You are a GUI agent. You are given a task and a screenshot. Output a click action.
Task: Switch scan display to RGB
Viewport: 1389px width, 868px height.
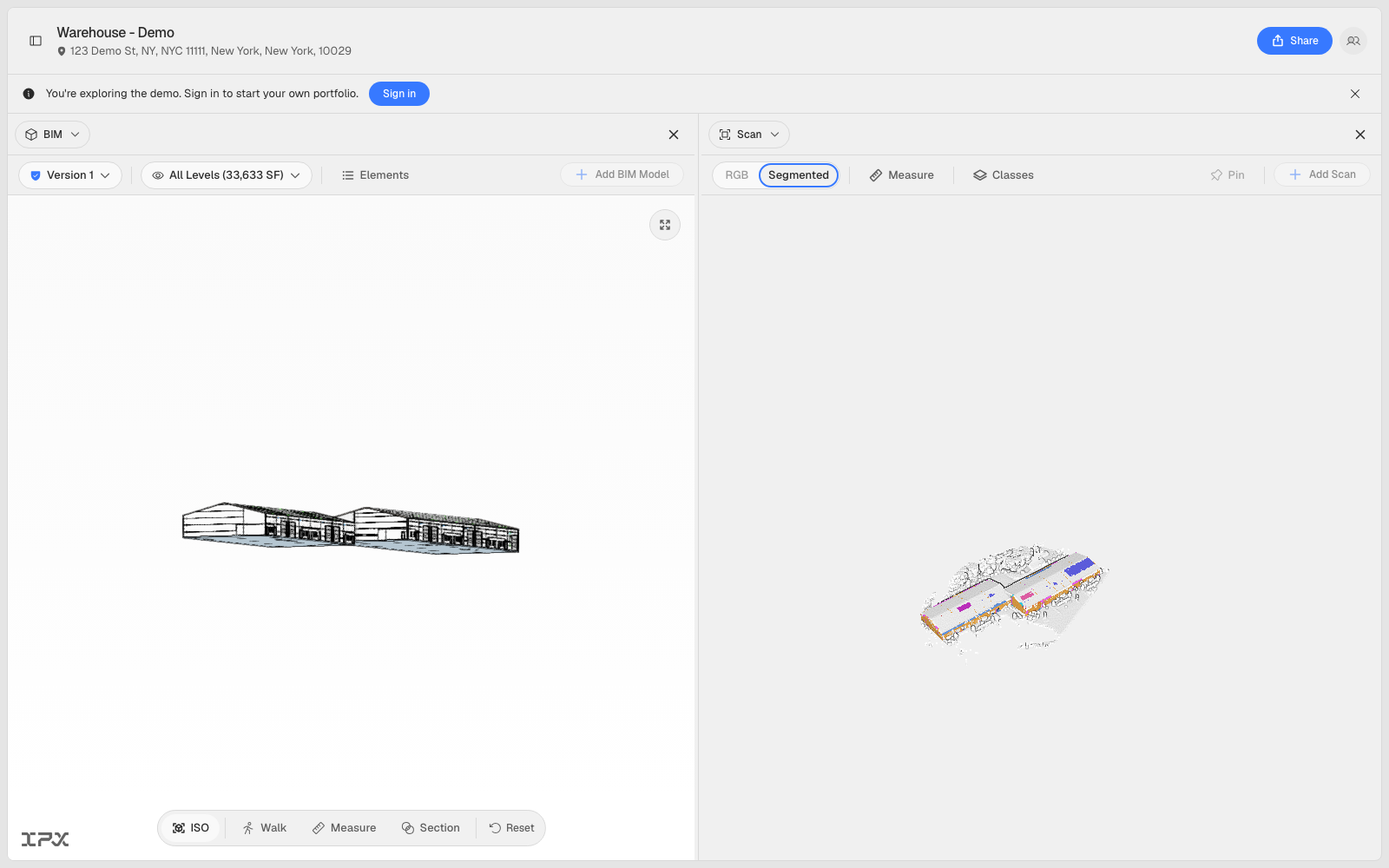tap(736, 175)
